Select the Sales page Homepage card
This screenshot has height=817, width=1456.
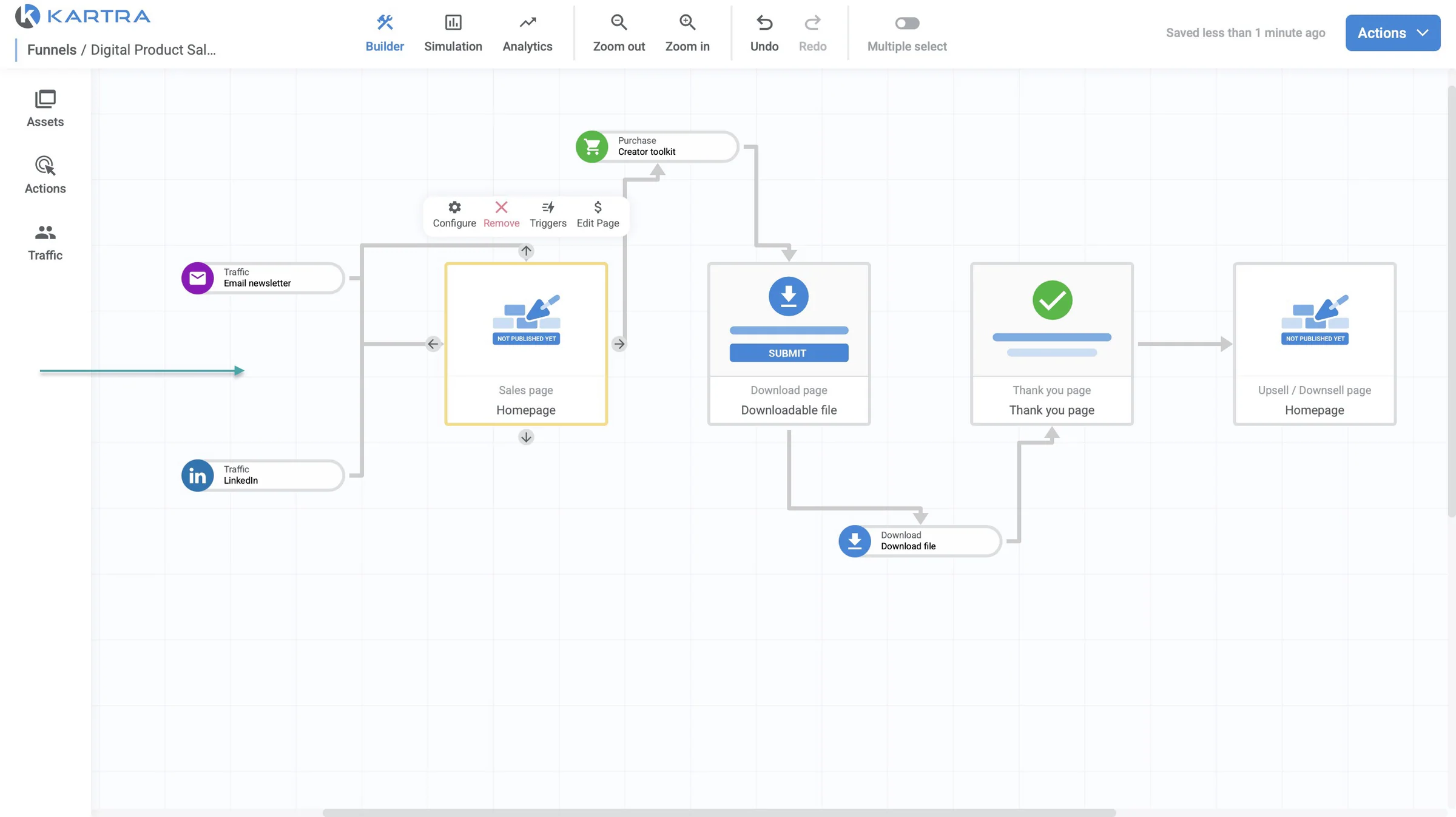[526, 344]
